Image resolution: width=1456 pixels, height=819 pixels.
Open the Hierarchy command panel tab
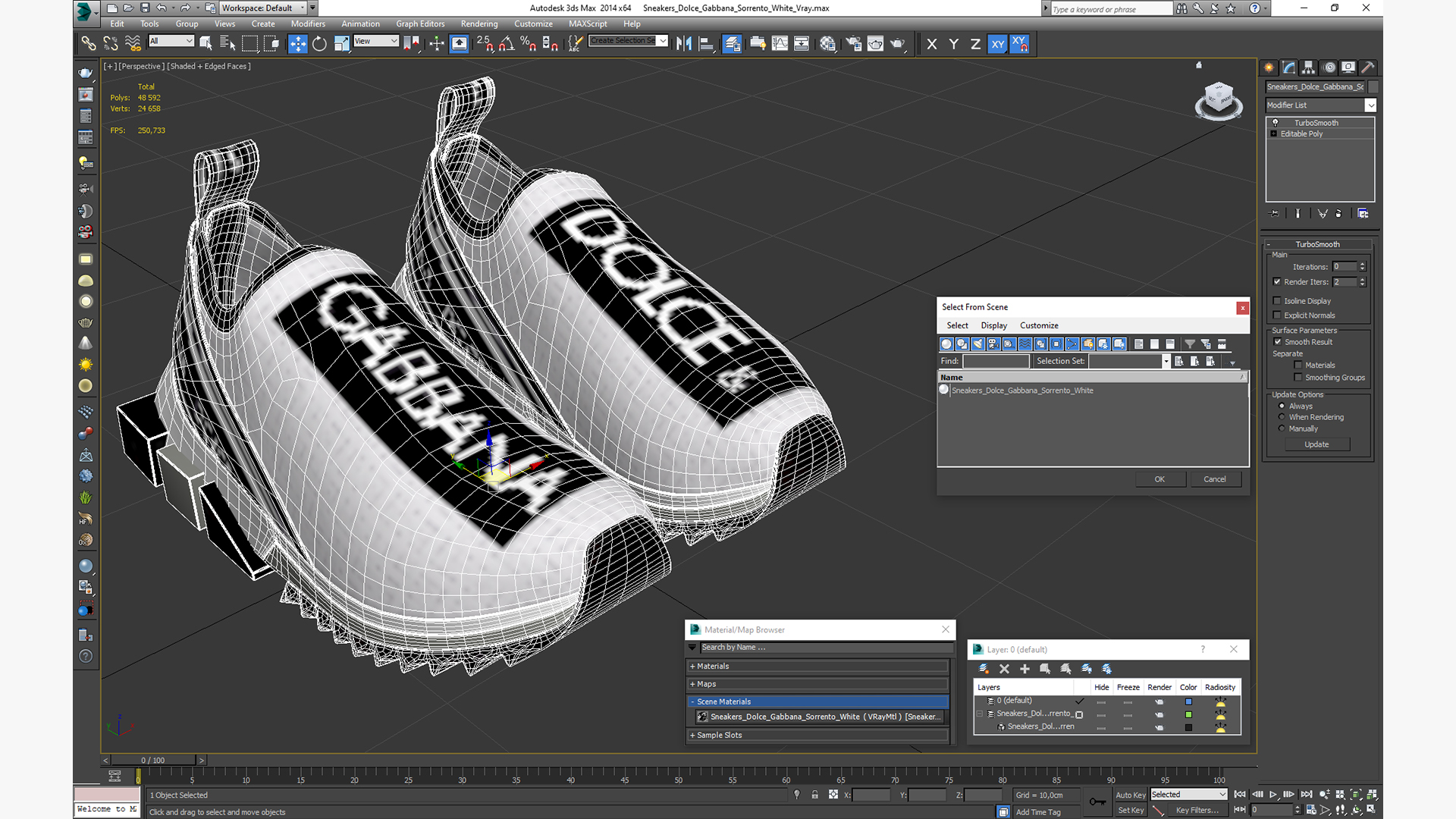pos(1309,67)
